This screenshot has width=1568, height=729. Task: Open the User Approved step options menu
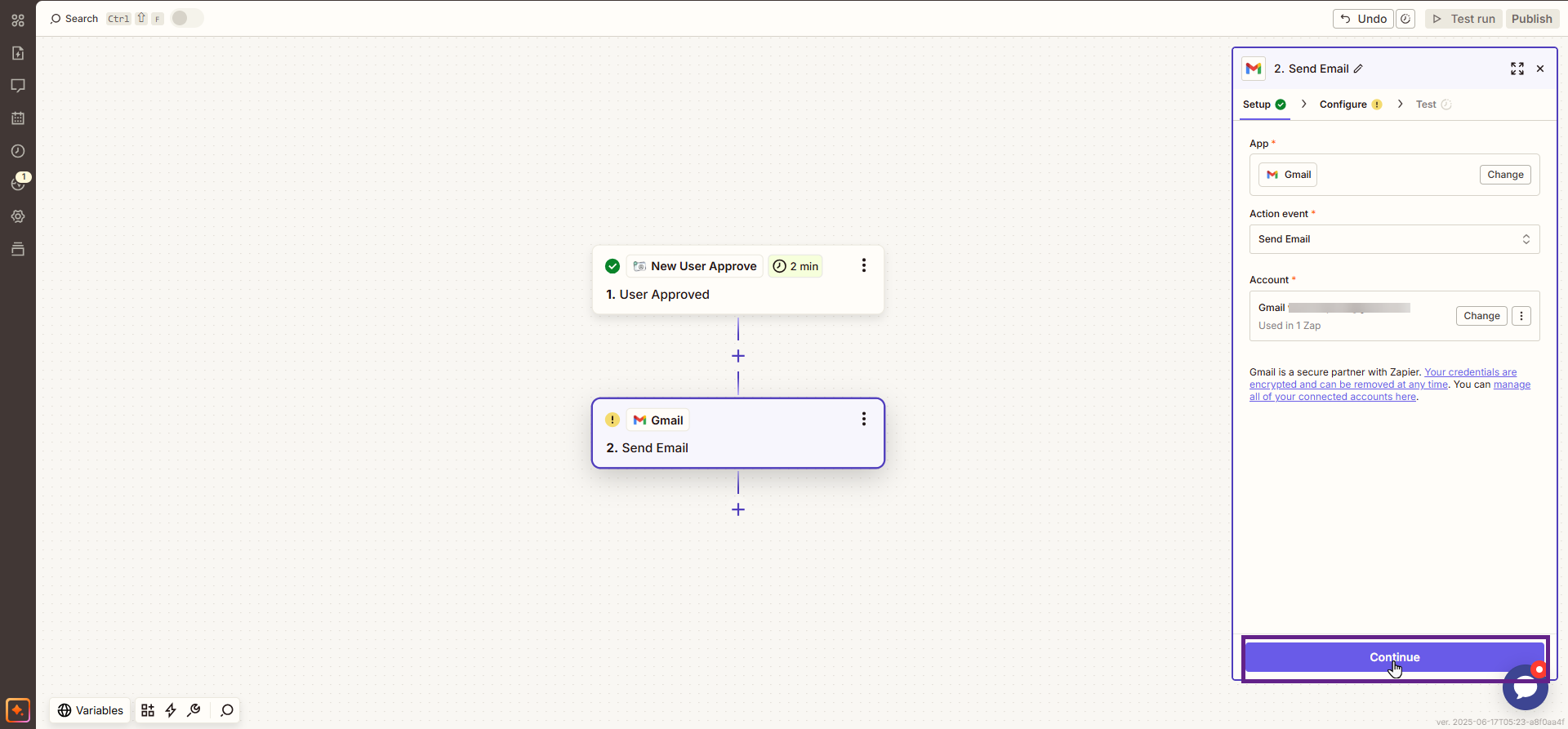[863, 266]
